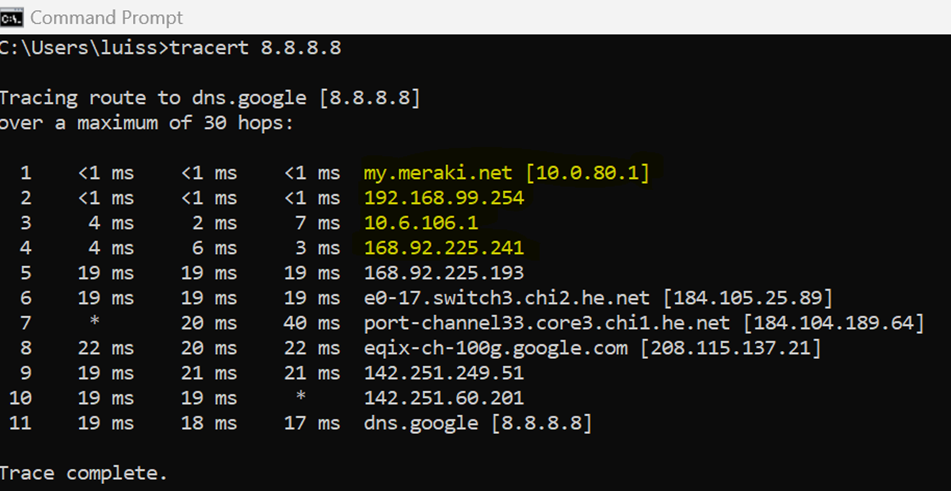Click the highlighted 10.6.106.1 address
The height and width of the screenshot is (491, 951).
coord(421,223)
